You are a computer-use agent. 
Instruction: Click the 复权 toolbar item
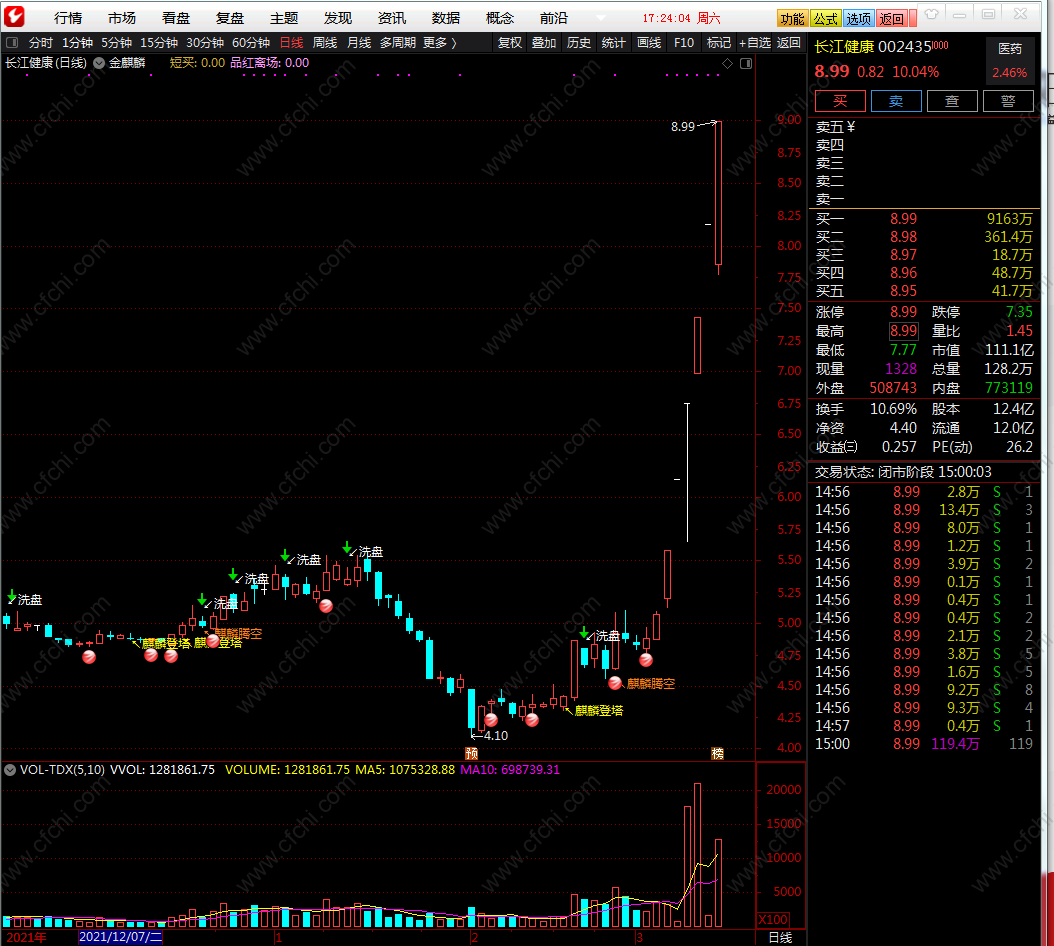[510, 43]
